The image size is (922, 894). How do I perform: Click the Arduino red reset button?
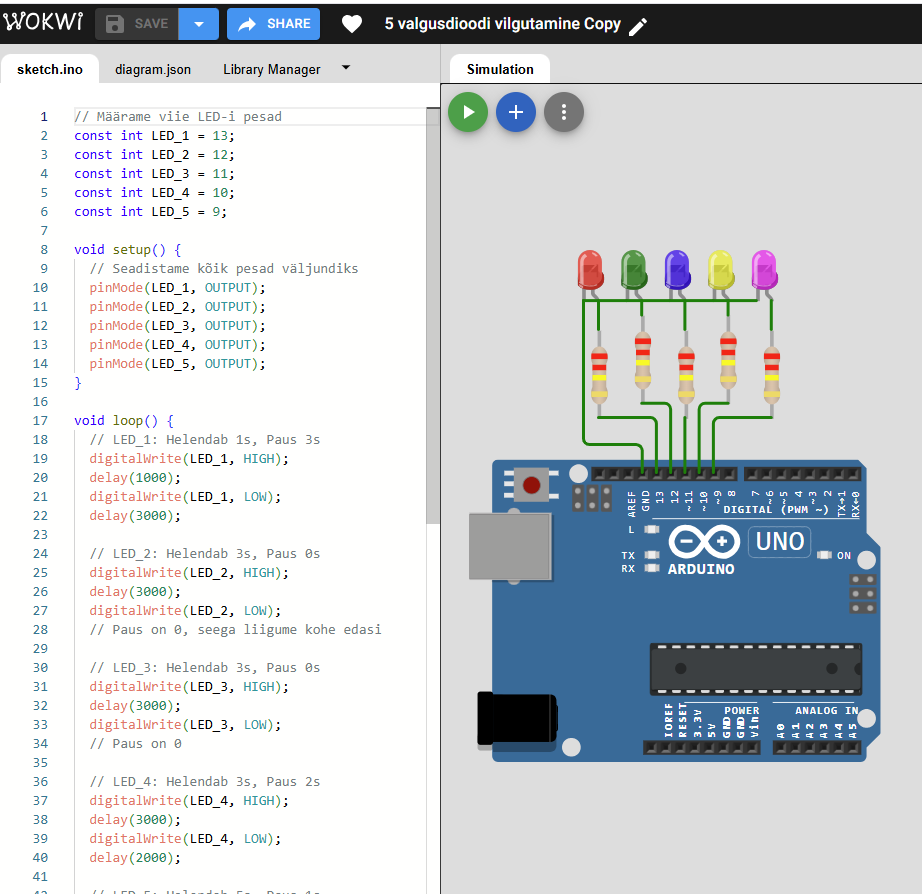(532, 485)
